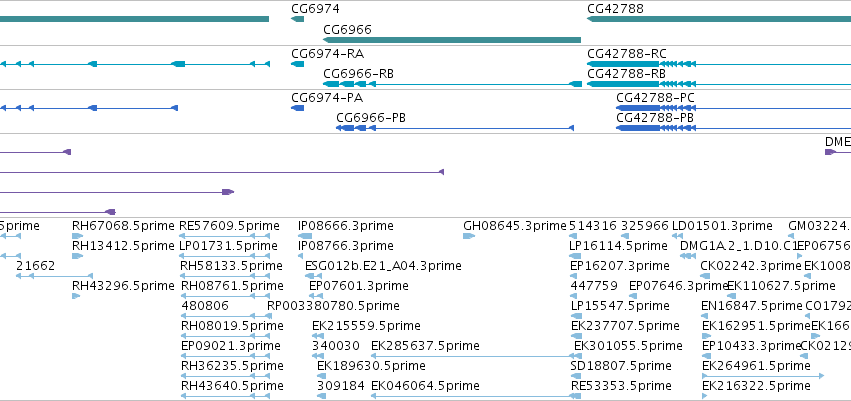Open label RP003380780.5prime
The height and width of the screenshot is (401, 851).
click(x=333, y=306)
